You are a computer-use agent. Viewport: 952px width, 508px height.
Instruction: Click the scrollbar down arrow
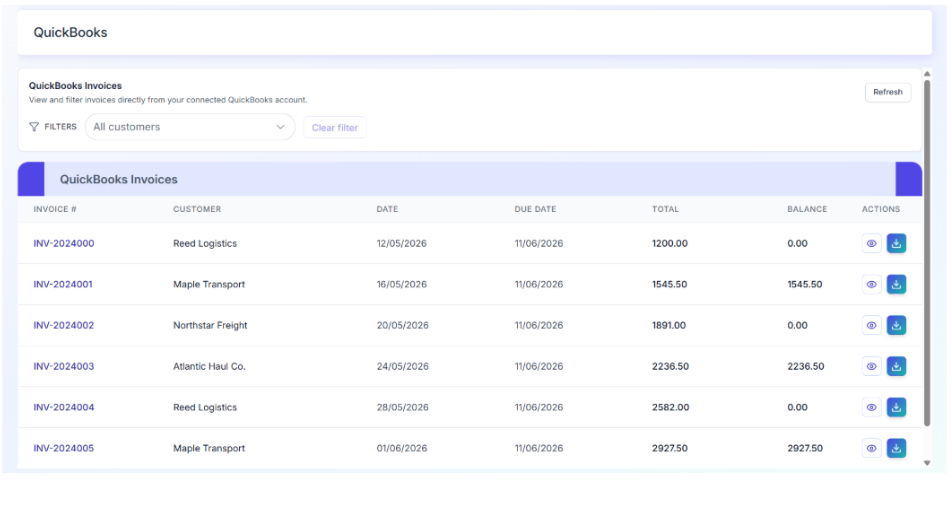(927, 463)
